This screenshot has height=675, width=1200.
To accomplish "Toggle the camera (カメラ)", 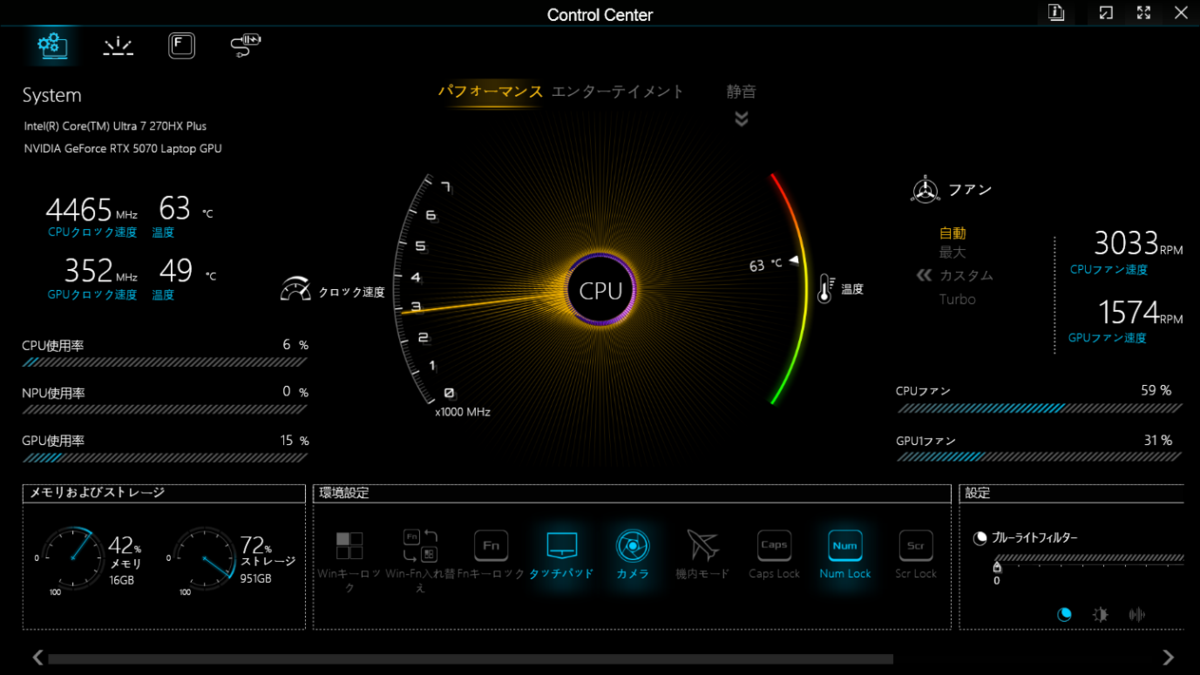I will point(632,546).
